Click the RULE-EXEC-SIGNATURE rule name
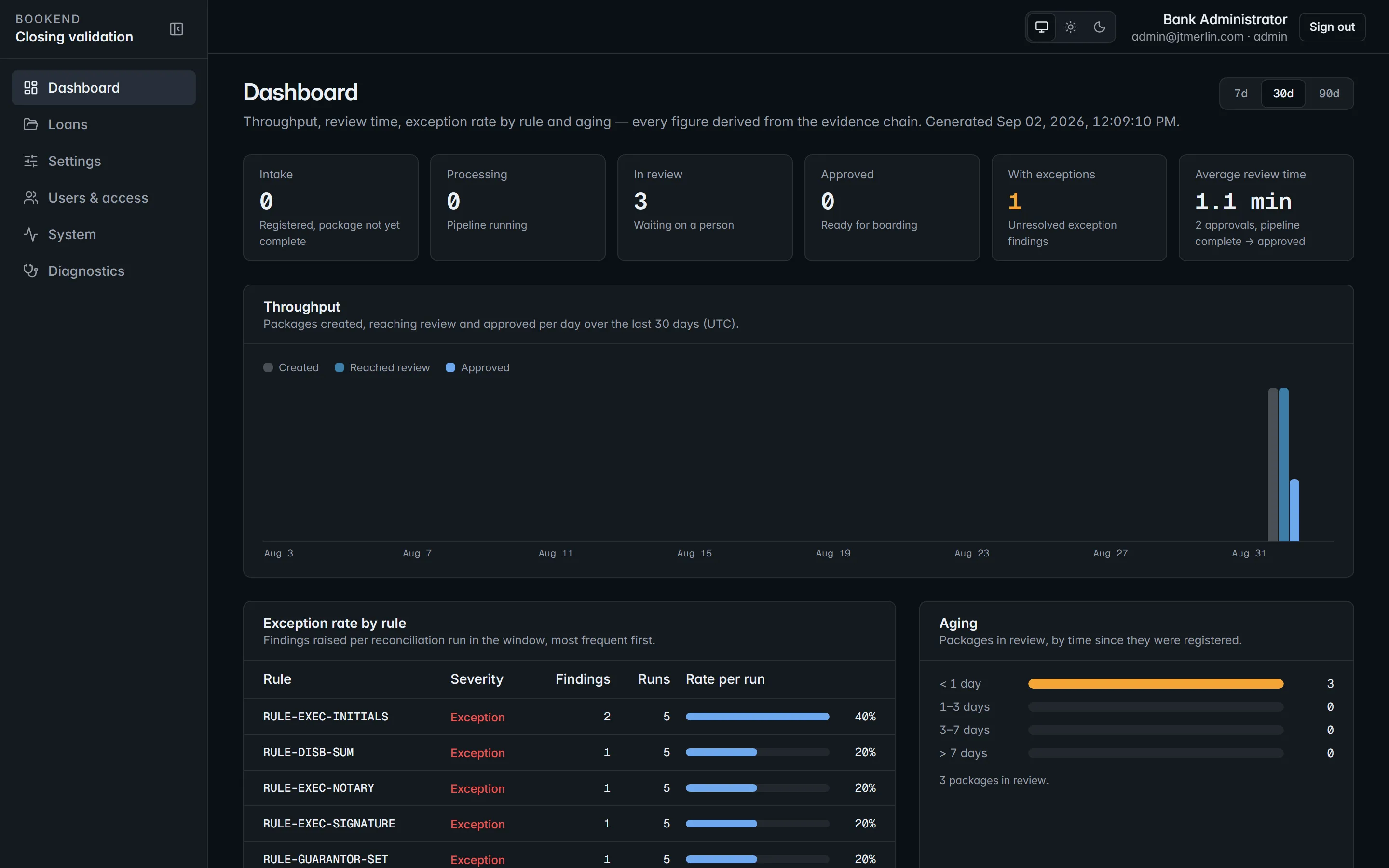Viewport: 1389px width, 868px height. [329, 823]
